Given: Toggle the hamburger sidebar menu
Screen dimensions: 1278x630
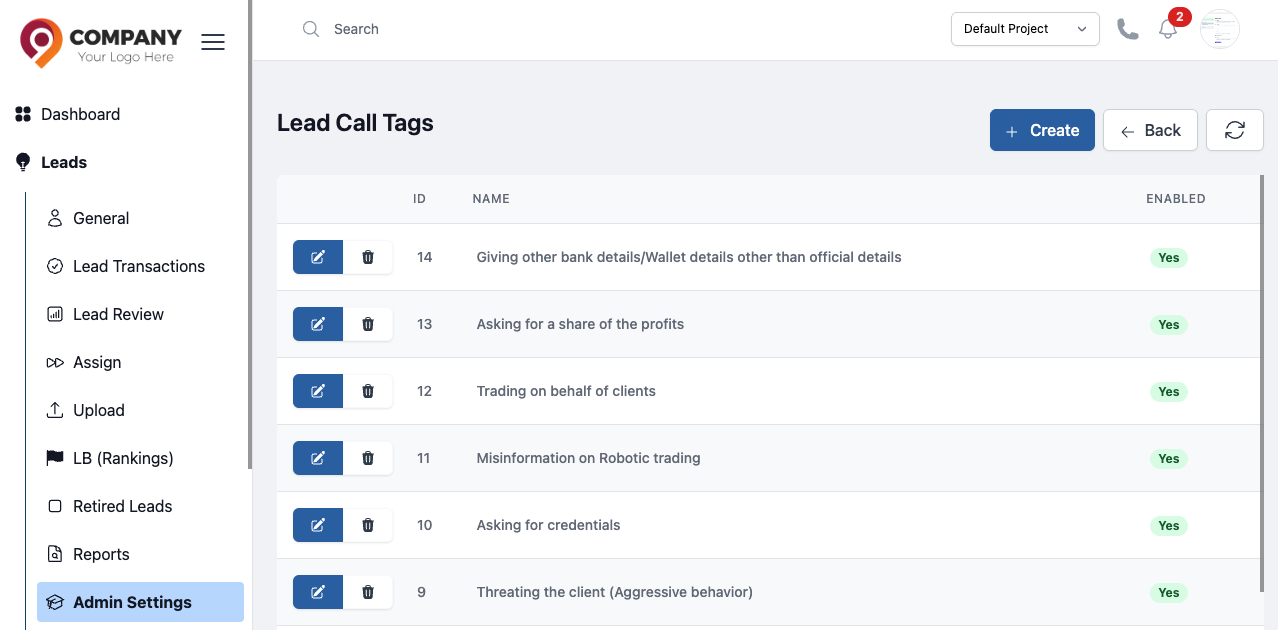Looking at the screenshot, I should coord(213,42).
